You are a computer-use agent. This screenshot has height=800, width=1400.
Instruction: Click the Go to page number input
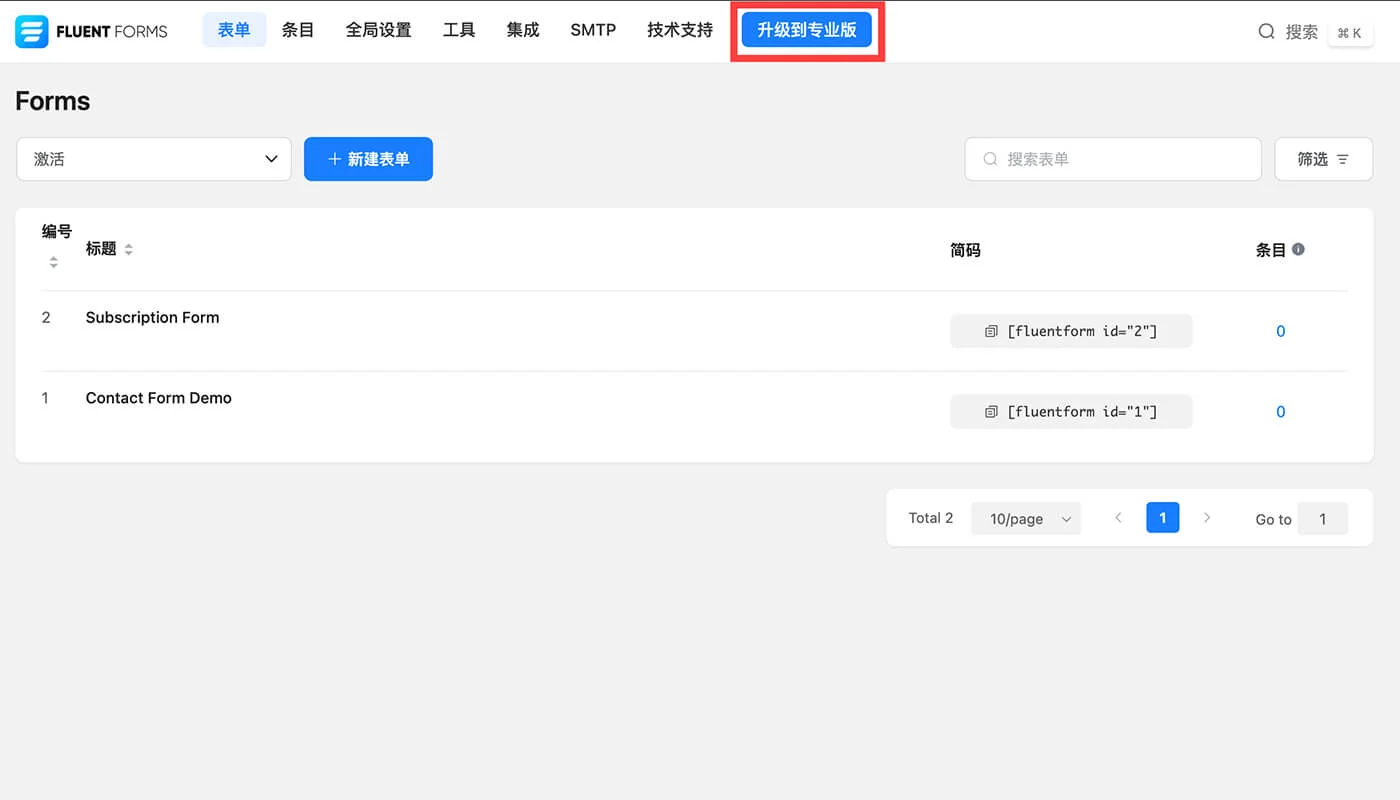coord(1322,518)
